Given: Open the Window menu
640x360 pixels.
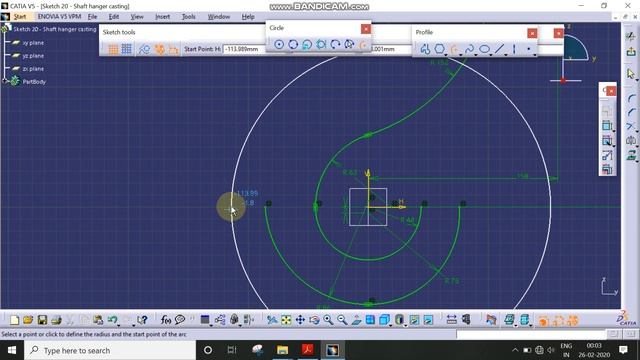Looking at the screenshot, I should (219, 17).
